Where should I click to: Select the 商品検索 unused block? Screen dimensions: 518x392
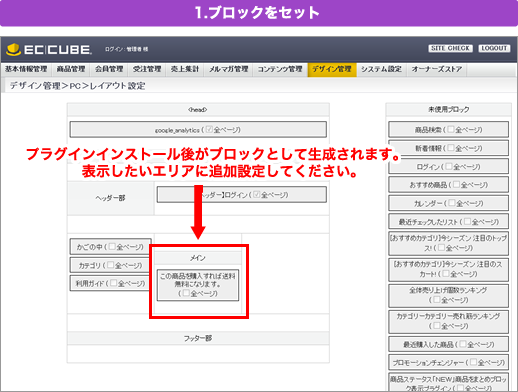pos(448,129)
